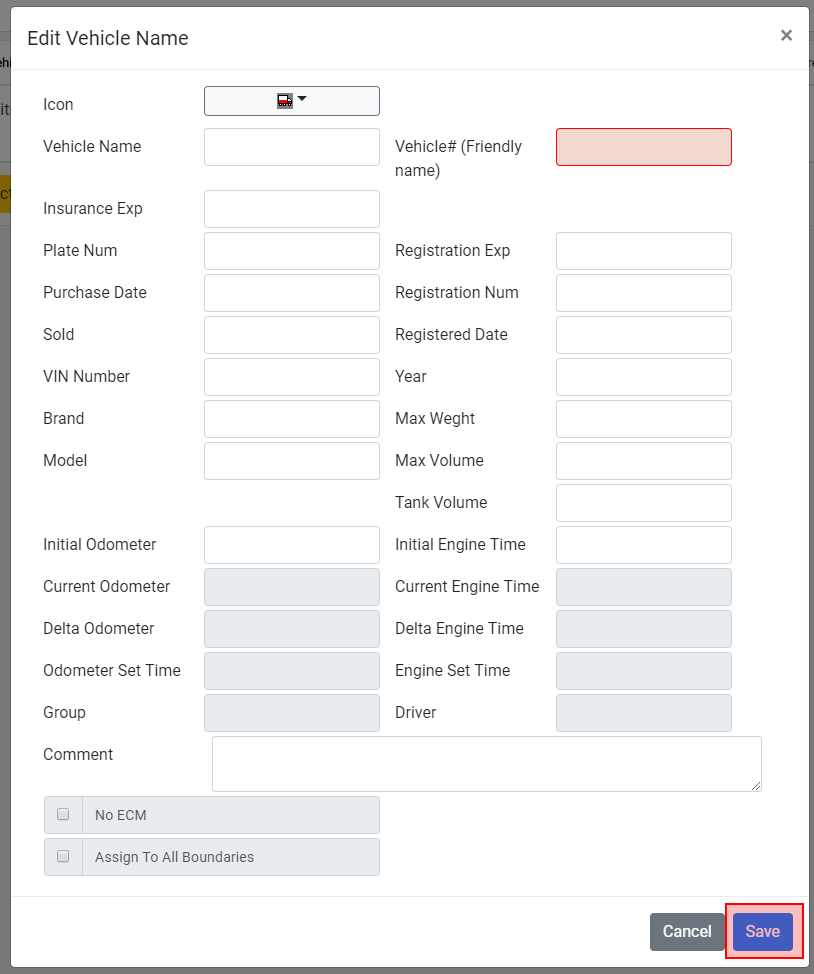The width and height of the screenshot is (814, 974).
Task: Check Assign To All Boundaries
Action: (x=63, y=856)
